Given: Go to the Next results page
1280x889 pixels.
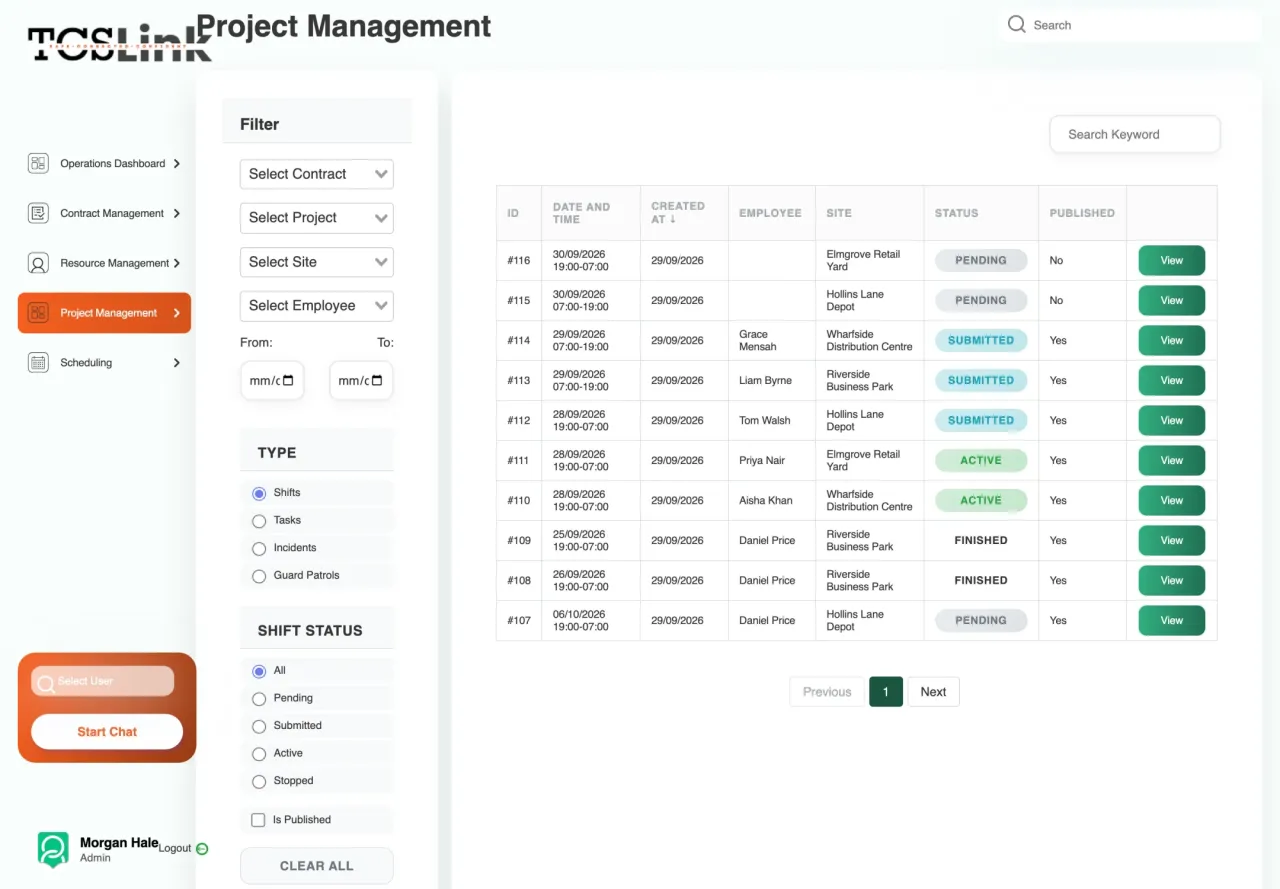Looking at the screenshot, I should point(933,692).
